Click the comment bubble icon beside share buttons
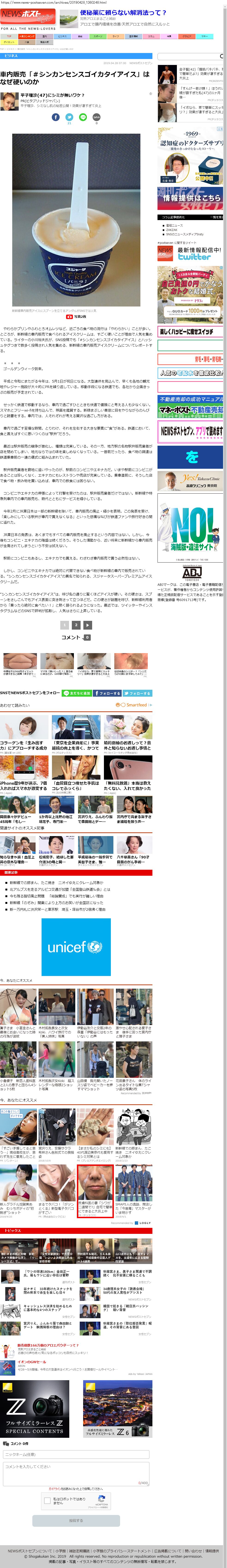The height and width of the screenshot is (1568, 227). pyautogui.click(x=97, y=117)
